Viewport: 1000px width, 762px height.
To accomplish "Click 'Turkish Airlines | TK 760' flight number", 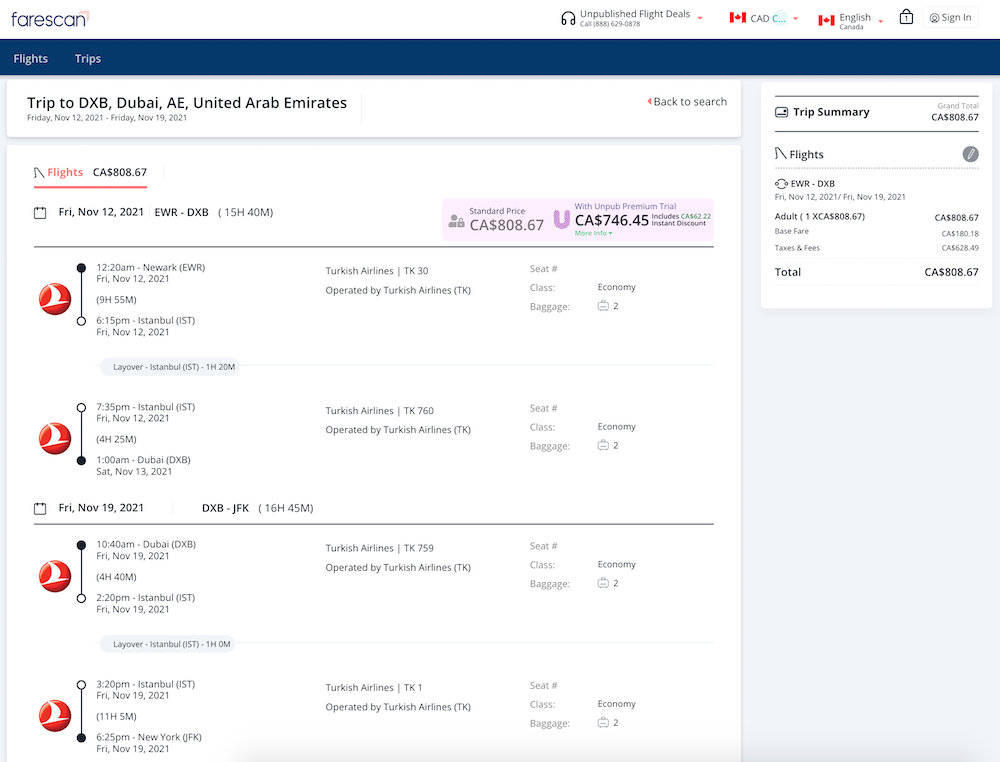I will pyautogui.click(x=379, y=411).
